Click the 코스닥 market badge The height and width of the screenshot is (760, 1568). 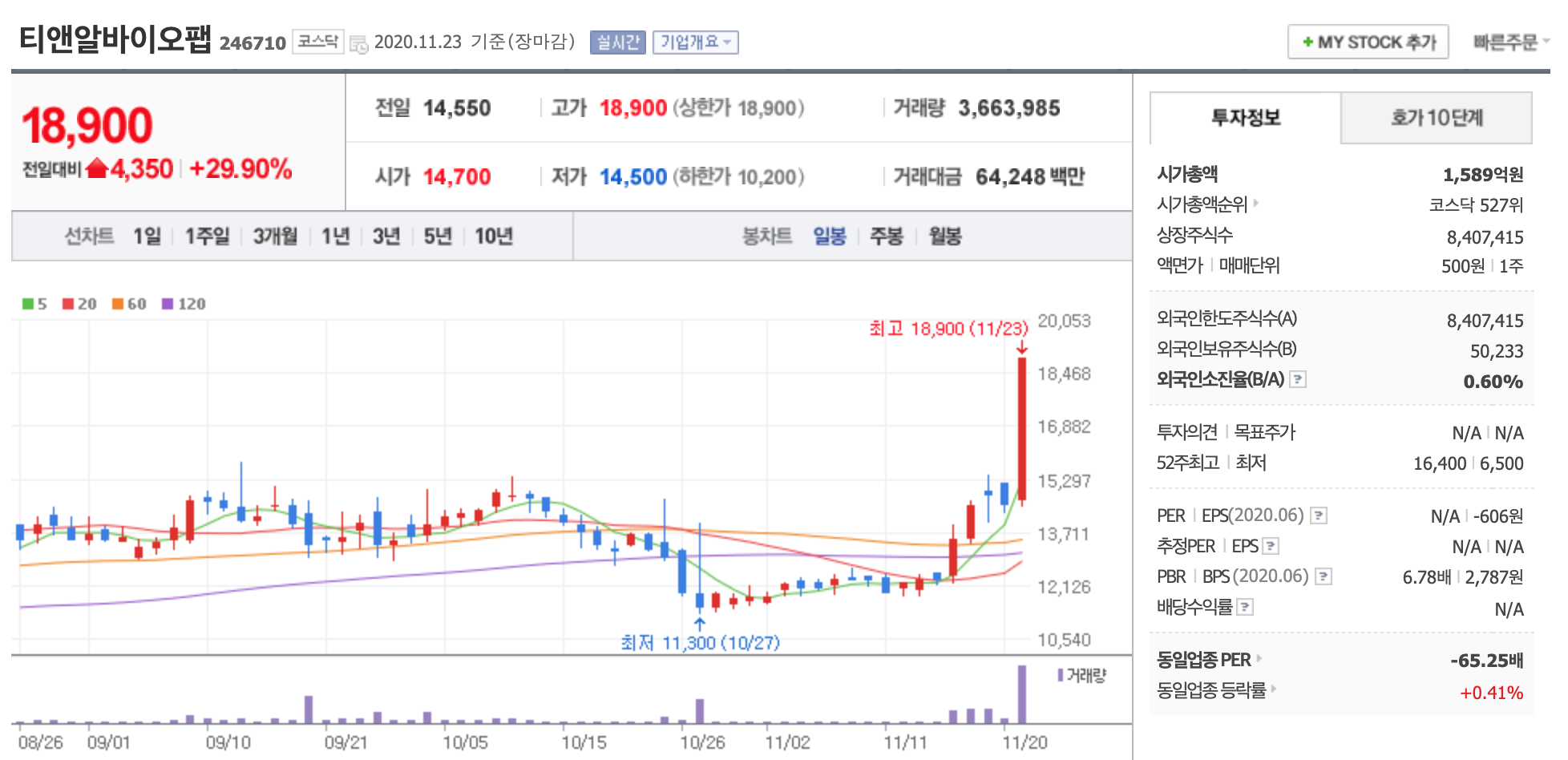click(x=317, y=42)
